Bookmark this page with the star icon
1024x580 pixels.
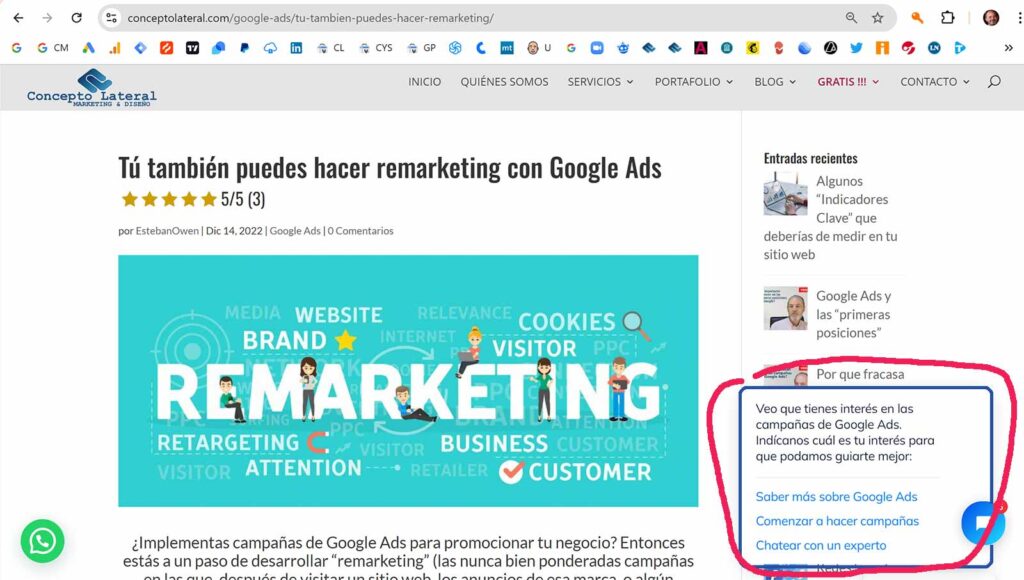point(878,18)
